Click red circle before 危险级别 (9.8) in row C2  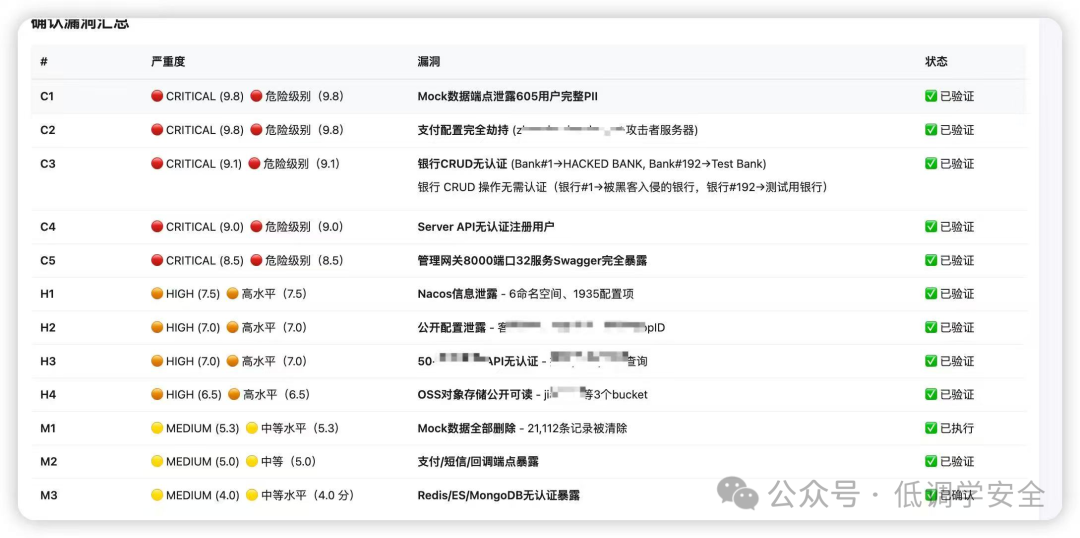(x=256, y=130)
